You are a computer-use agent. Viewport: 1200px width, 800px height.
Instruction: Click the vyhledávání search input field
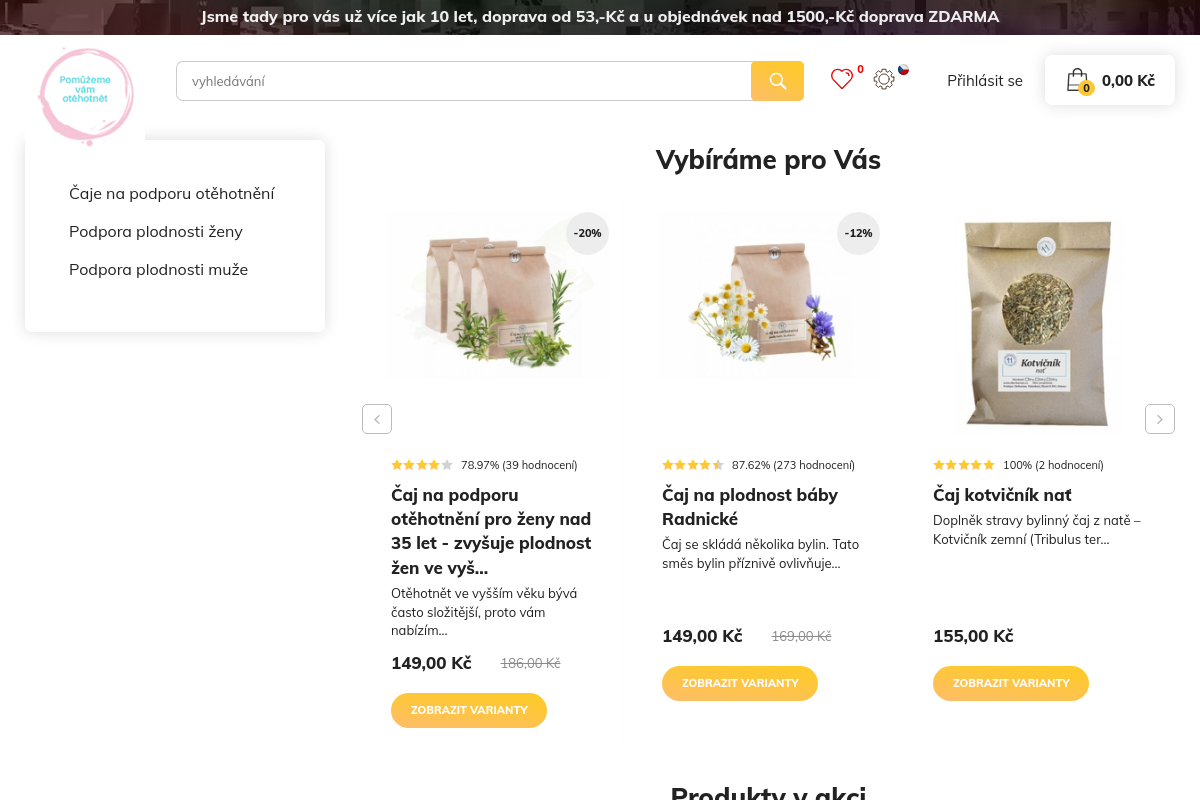(463, 80)
